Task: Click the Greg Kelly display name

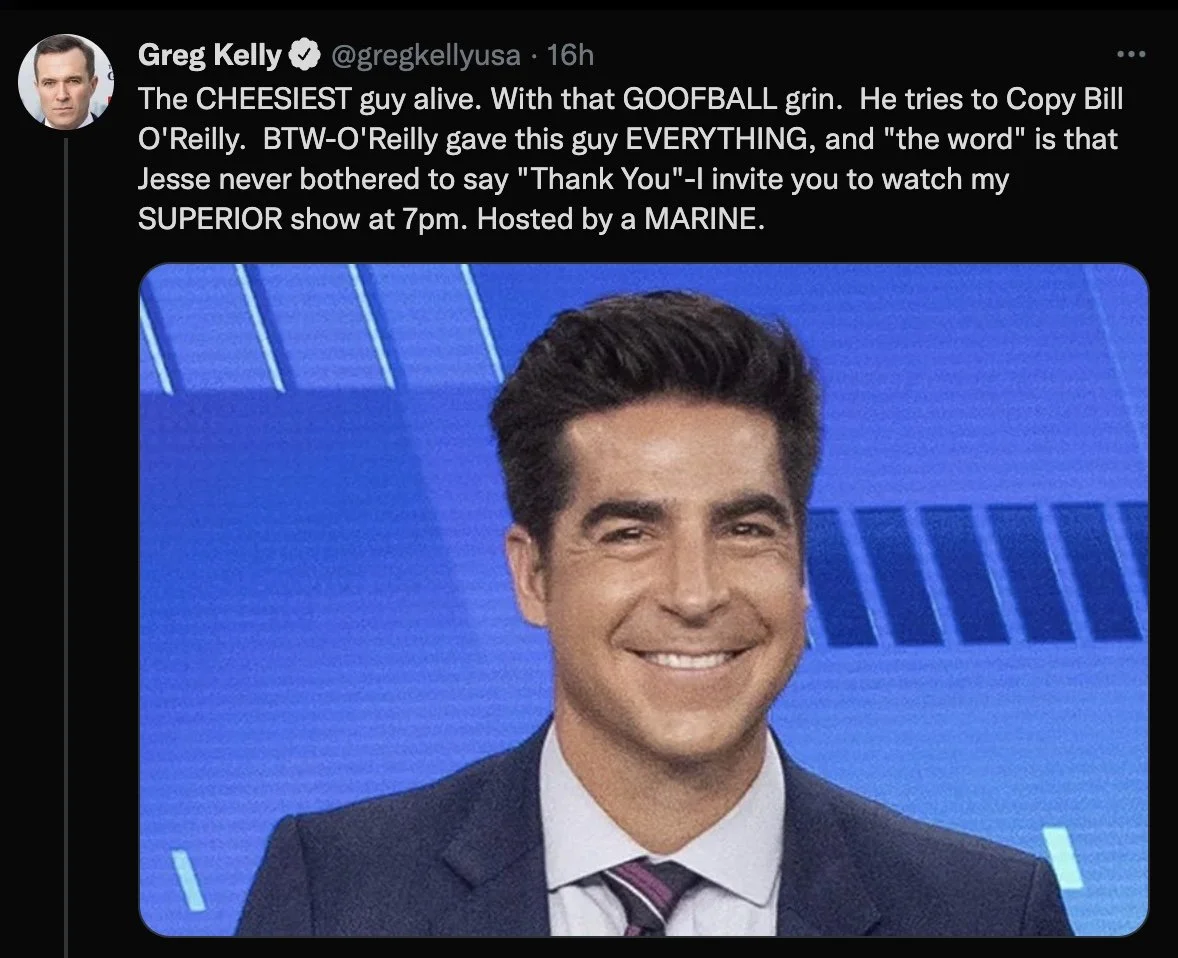Action: tap(210, 56)
